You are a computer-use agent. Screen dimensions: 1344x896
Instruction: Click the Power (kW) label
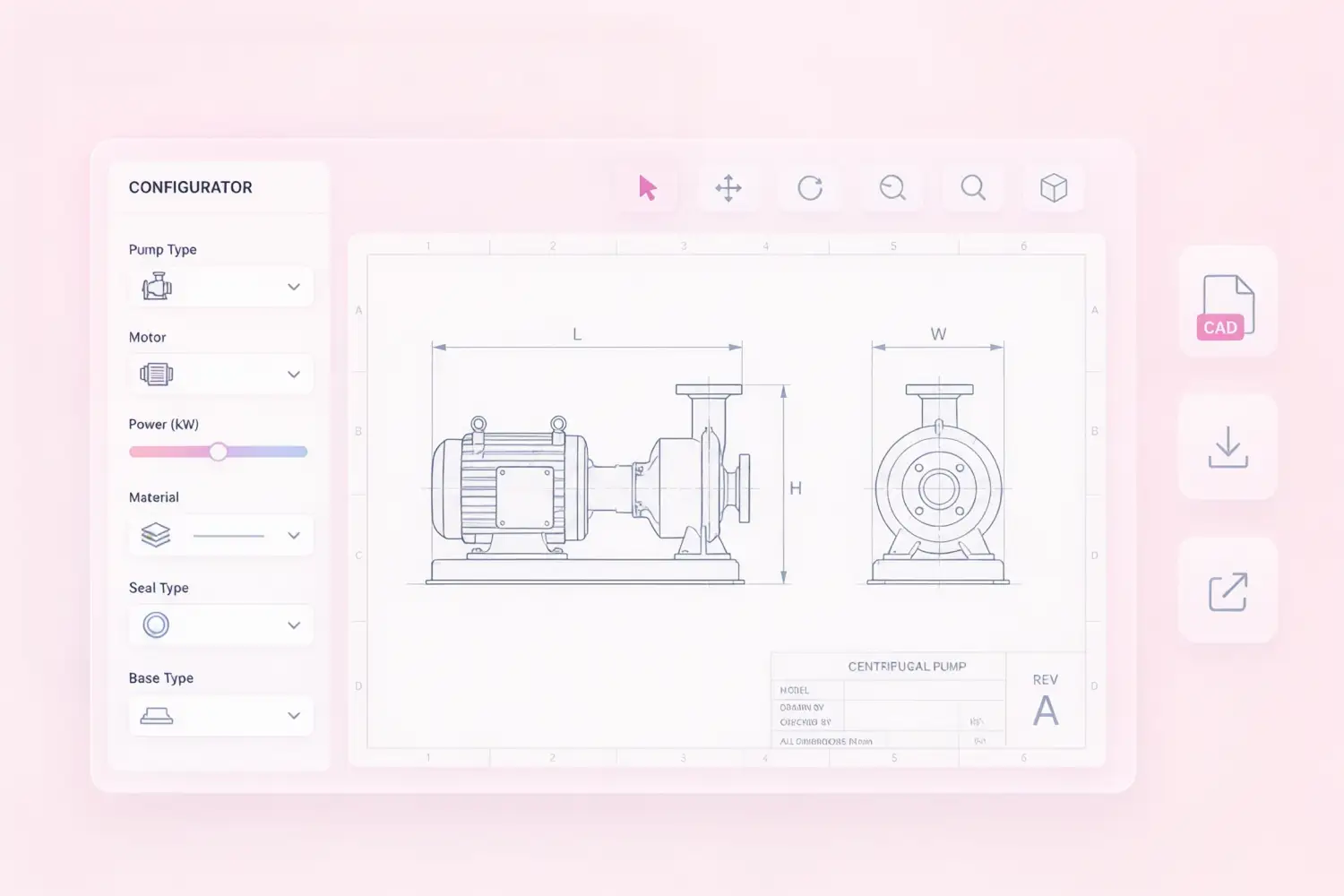tap(164, 425)
